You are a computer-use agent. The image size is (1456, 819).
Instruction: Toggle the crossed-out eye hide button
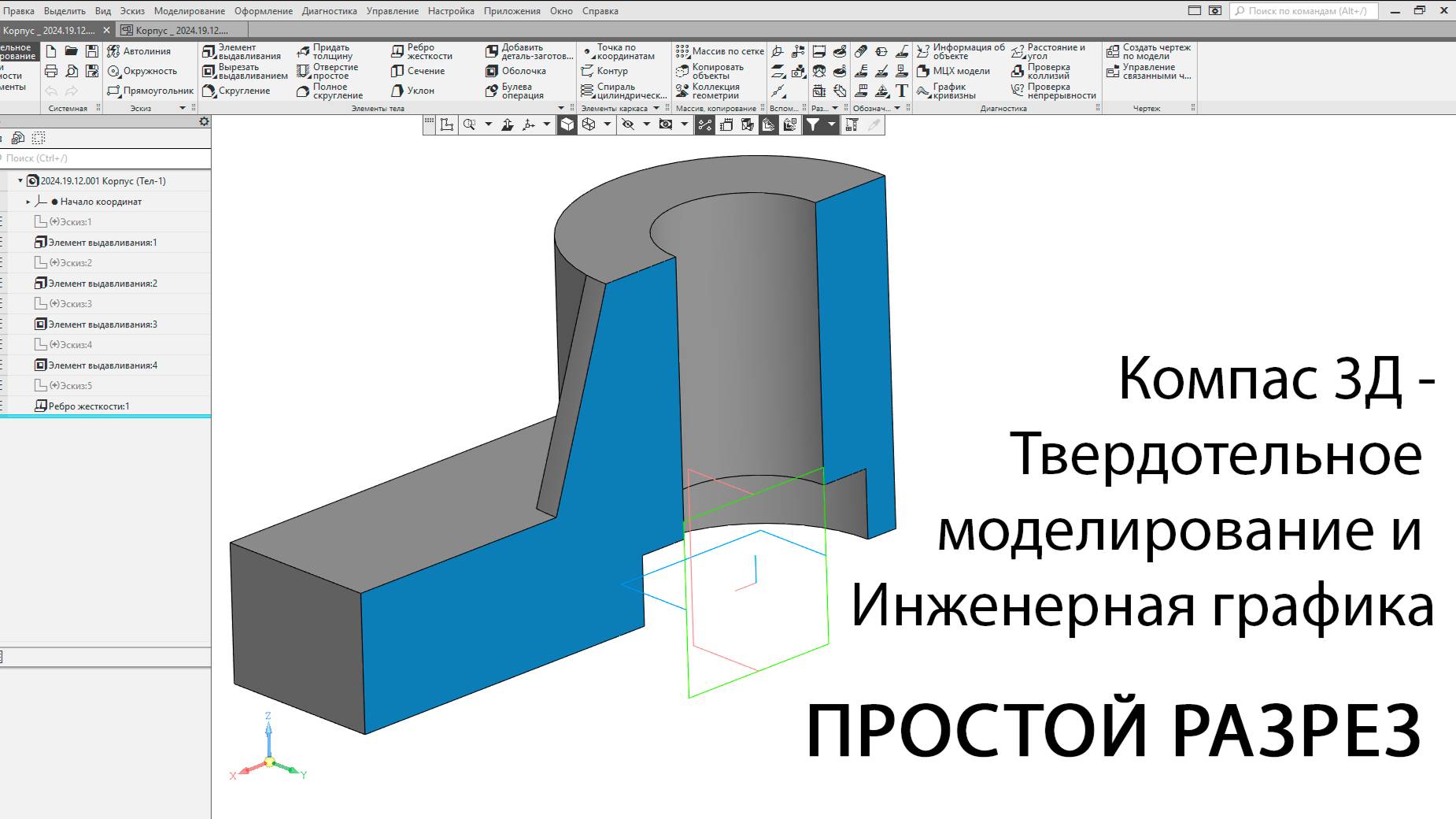click(628, 124)
